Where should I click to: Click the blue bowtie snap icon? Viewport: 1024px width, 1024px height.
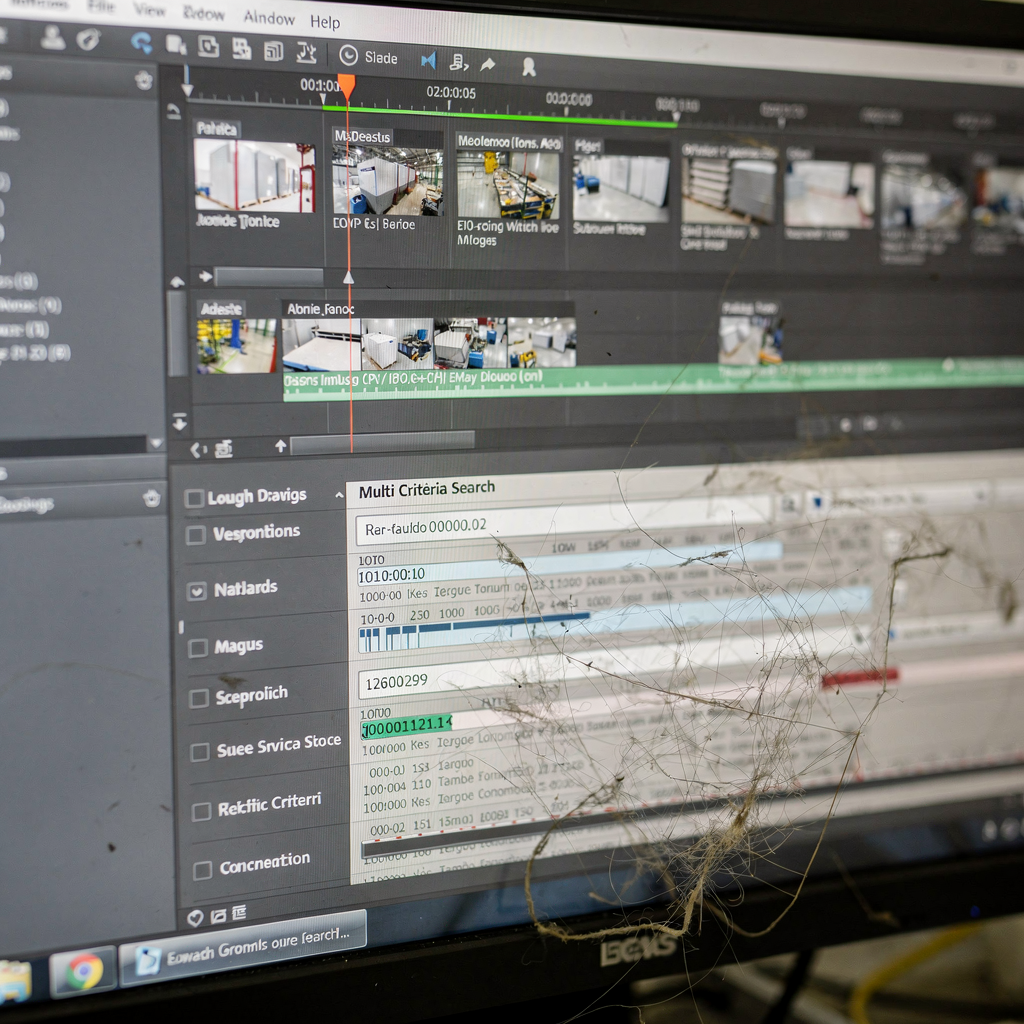click(429, 61)
